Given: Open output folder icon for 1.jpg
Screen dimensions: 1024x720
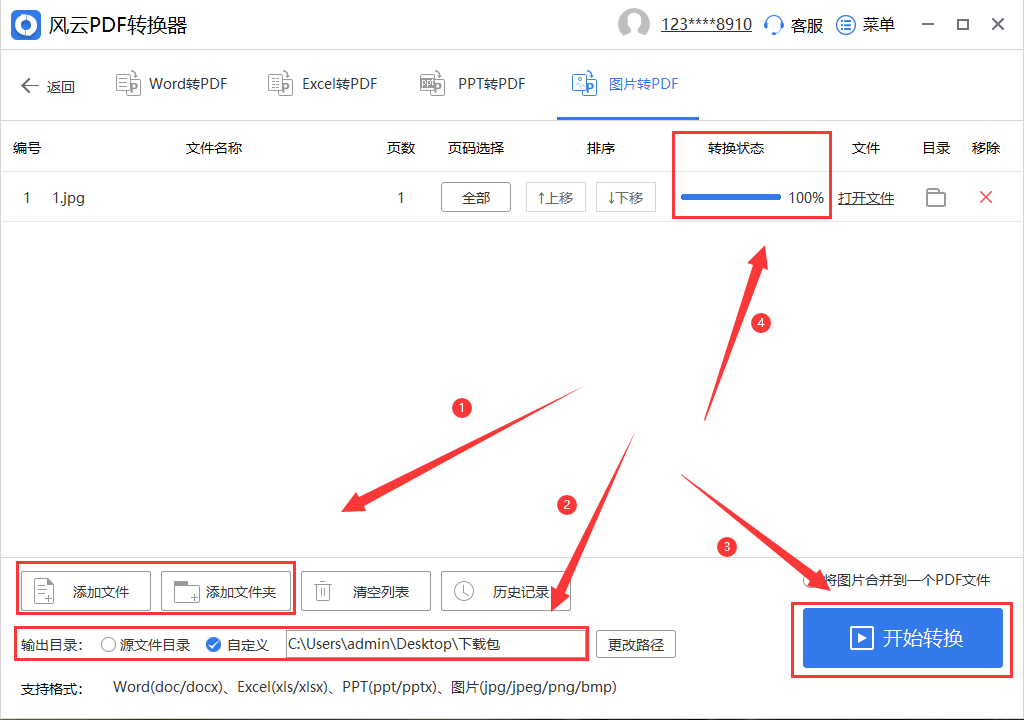Looking at the screenshot, I should click(936, 197).
